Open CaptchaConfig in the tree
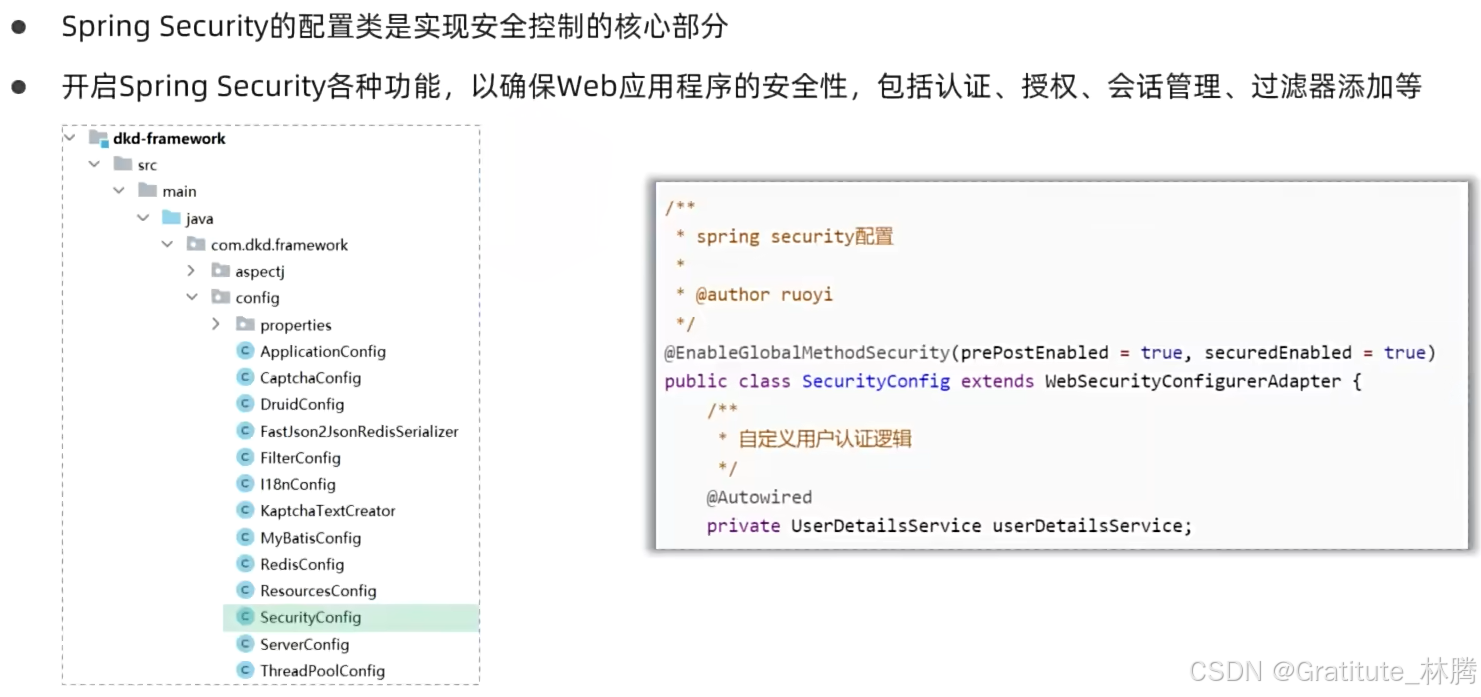 [310, 378]
